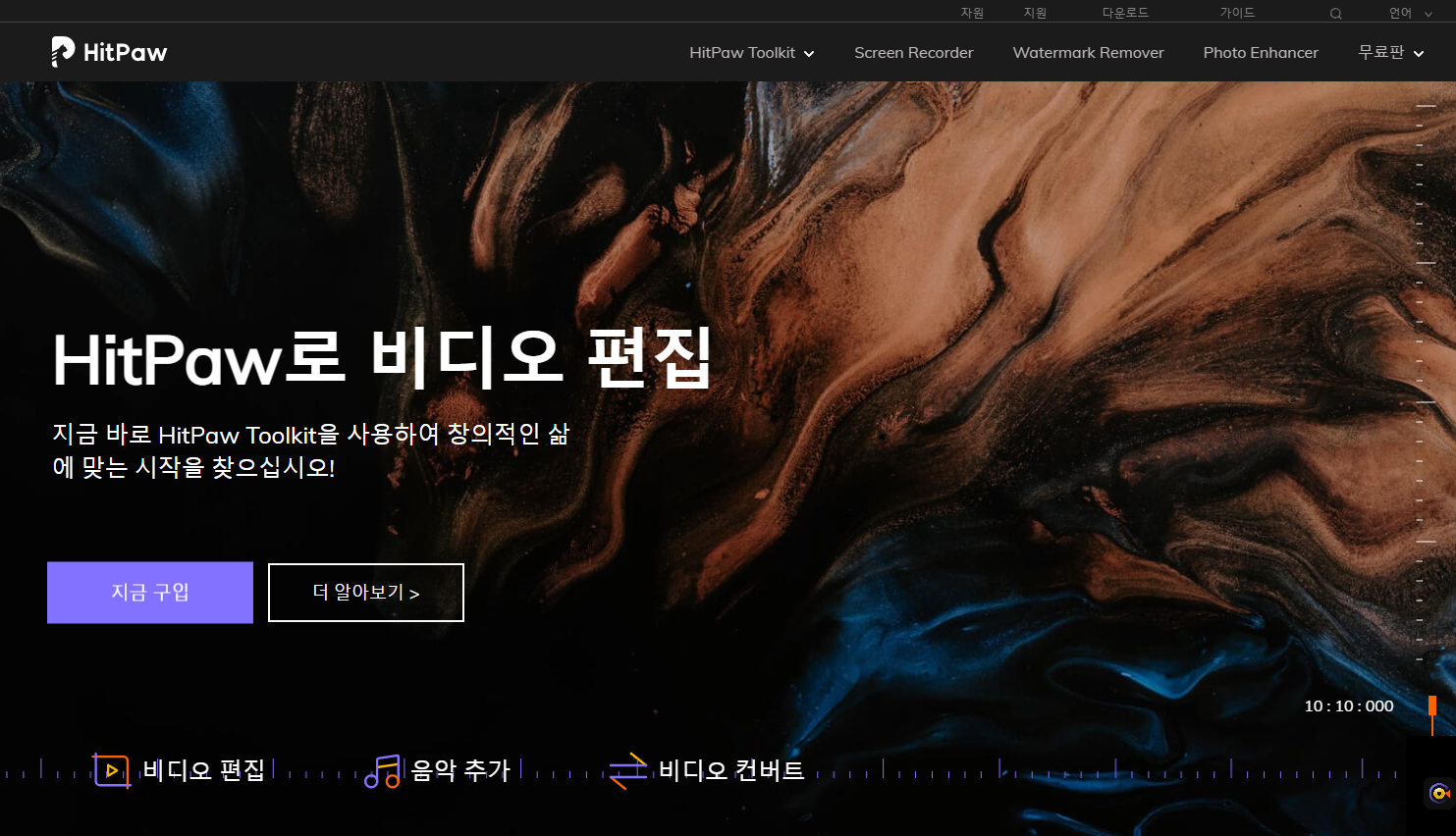Viewport: 1456px width, 836px height.
Task: Select the 음악 추가 label
Action: [x=460, y=770]
